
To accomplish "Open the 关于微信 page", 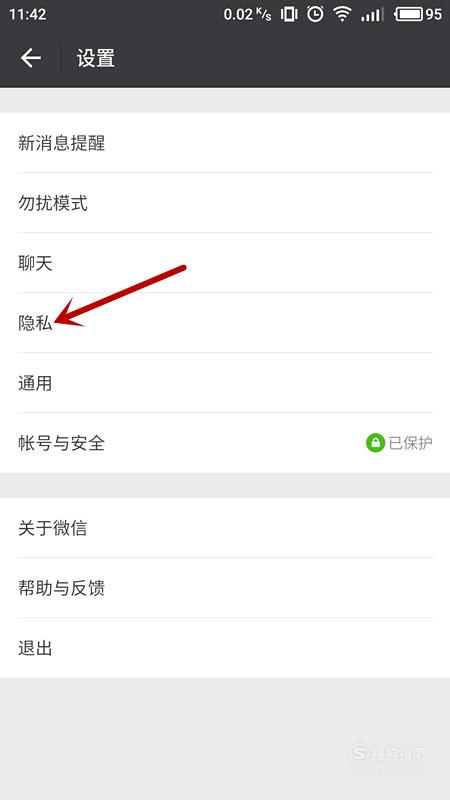I will pyautogui.click(x=225, y=528).
